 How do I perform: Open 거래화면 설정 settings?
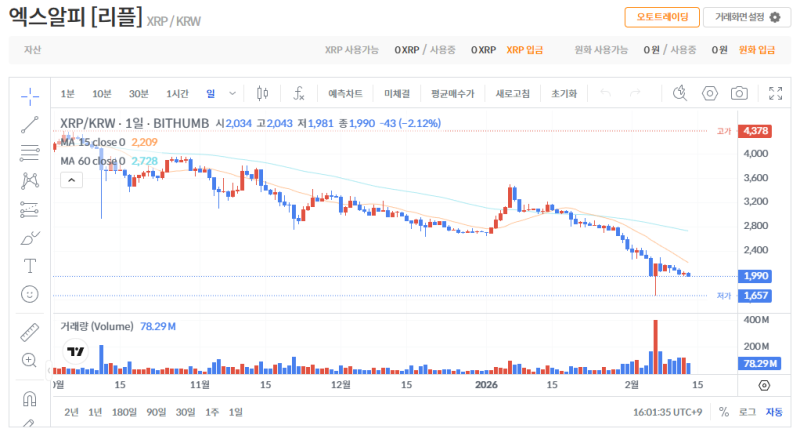click(x=747, y=17)
